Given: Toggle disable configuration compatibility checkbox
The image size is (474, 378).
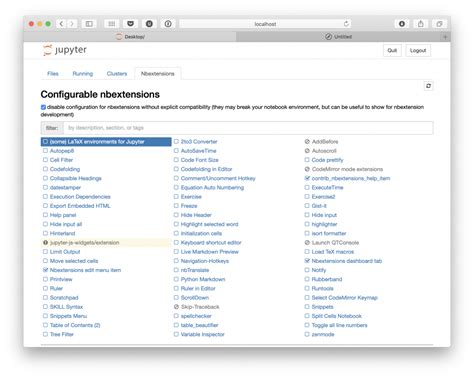Looking at the screenshot, I should click(x=43, y=107).
